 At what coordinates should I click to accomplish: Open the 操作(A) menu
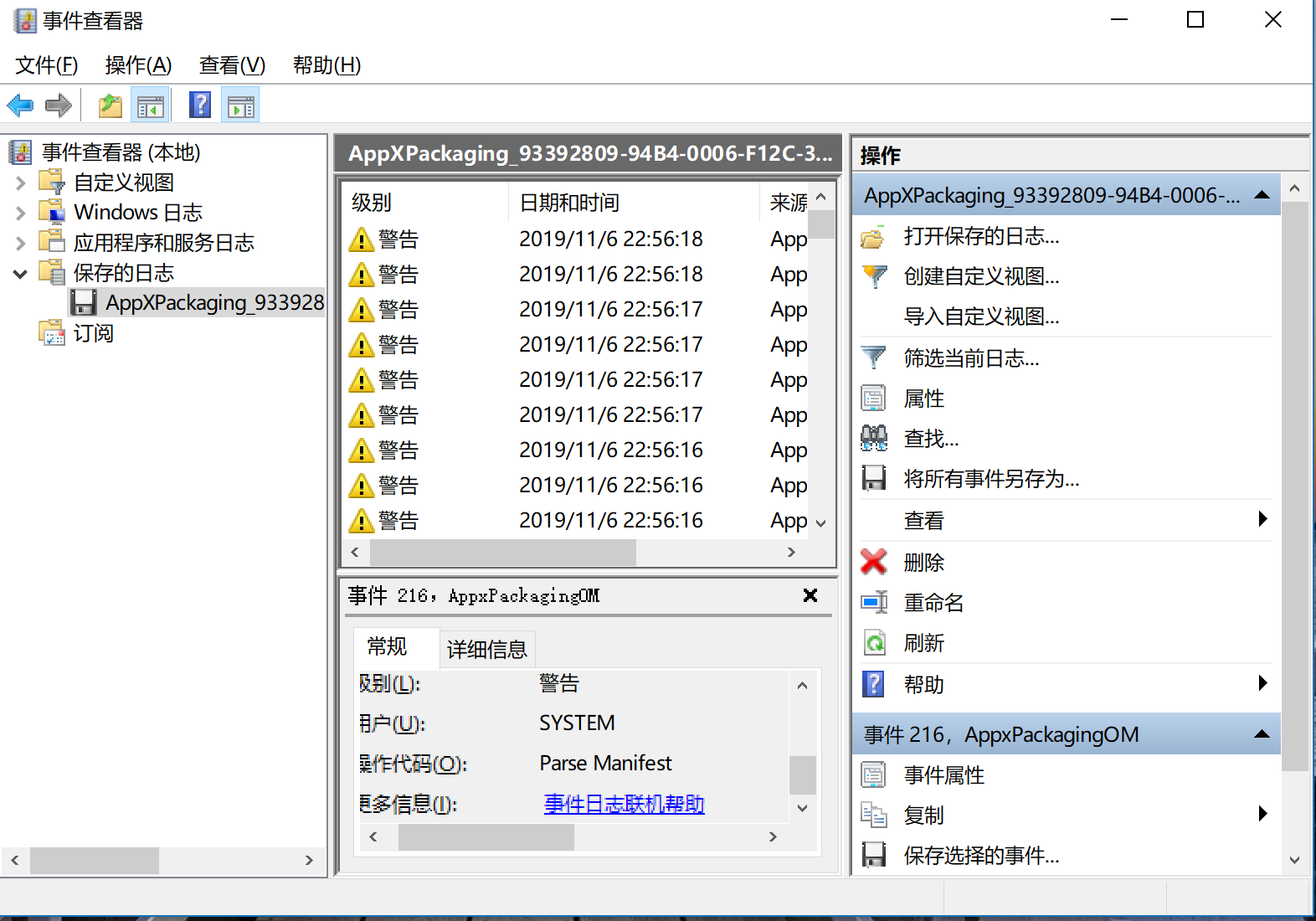click(x=139, y=65)
